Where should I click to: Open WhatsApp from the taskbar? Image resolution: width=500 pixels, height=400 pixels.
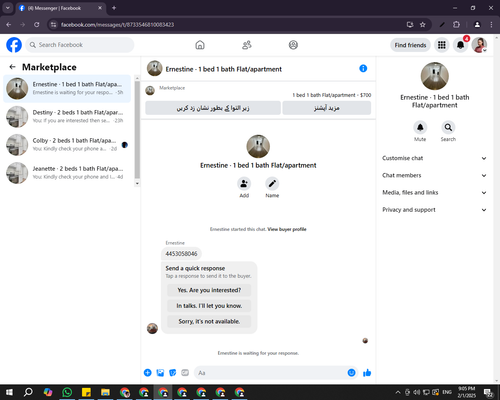pyautogui.click(x=67, y=392)
